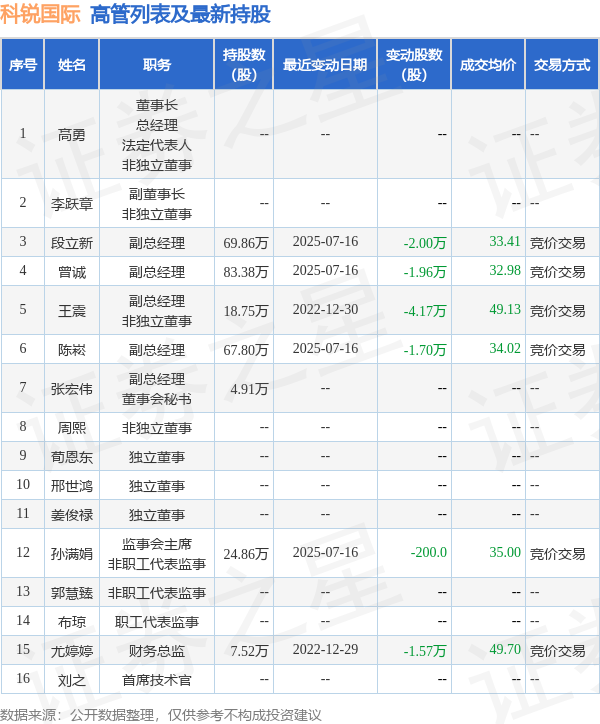Viewport: 600px width, 724px height.
Task: Click 副董事长 position text
Action: [x=157, y=194]
